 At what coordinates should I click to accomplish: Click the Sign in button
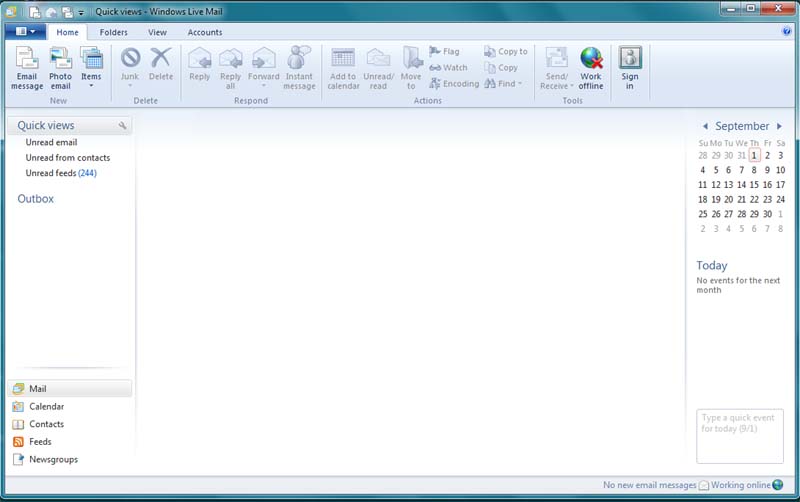630,68
